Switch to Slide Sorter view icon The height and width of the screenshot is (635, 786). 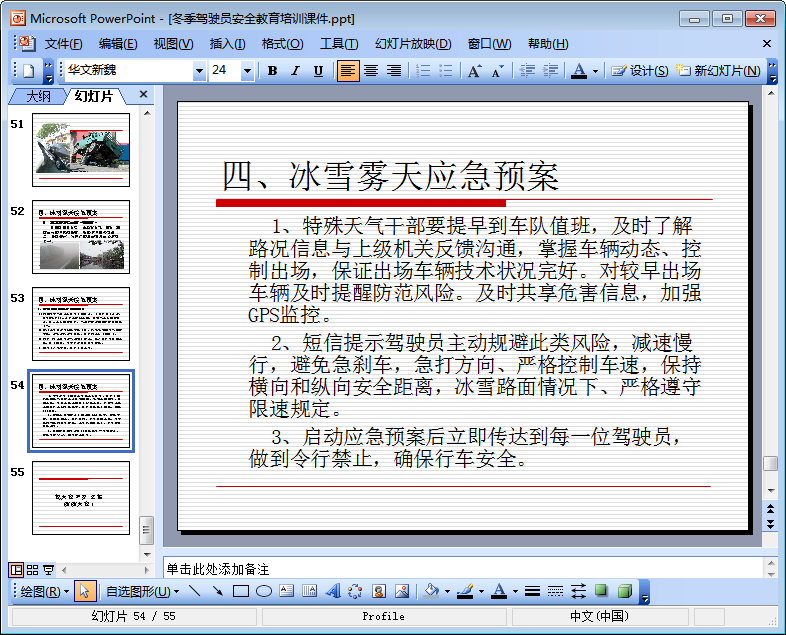pyautogui.click(x=33, y=570)
